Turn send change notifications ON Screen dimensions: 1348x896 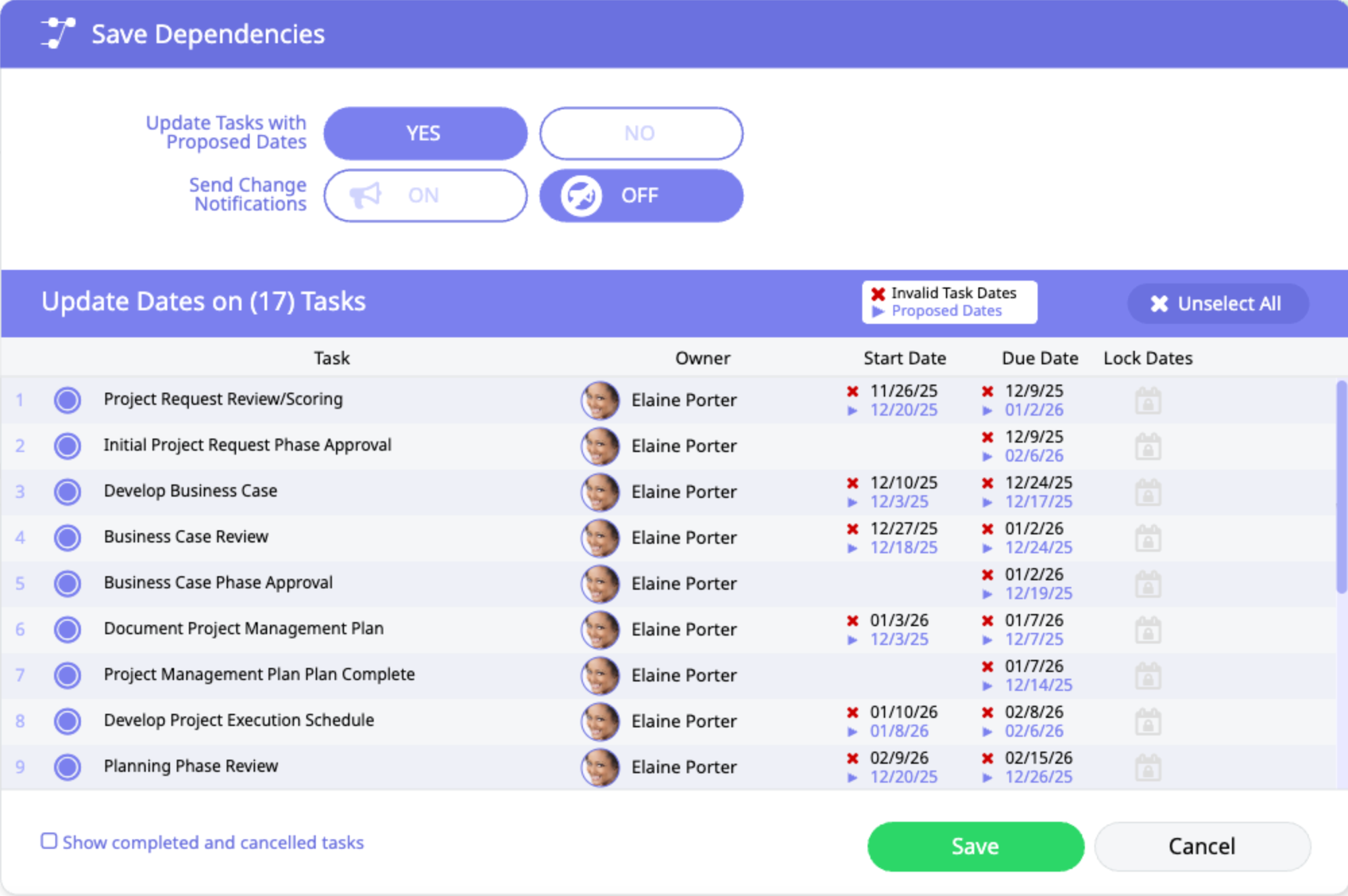click(x=425, y=196)
